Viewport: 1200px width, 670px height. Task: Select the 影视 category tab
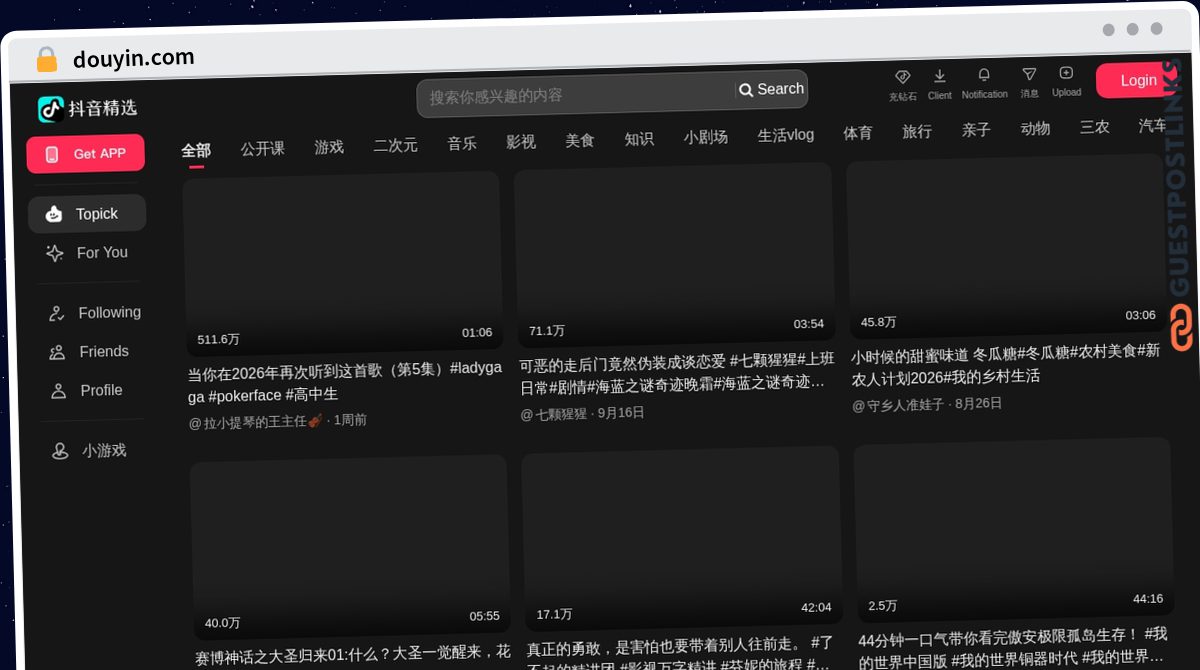(x=521, y=142)
